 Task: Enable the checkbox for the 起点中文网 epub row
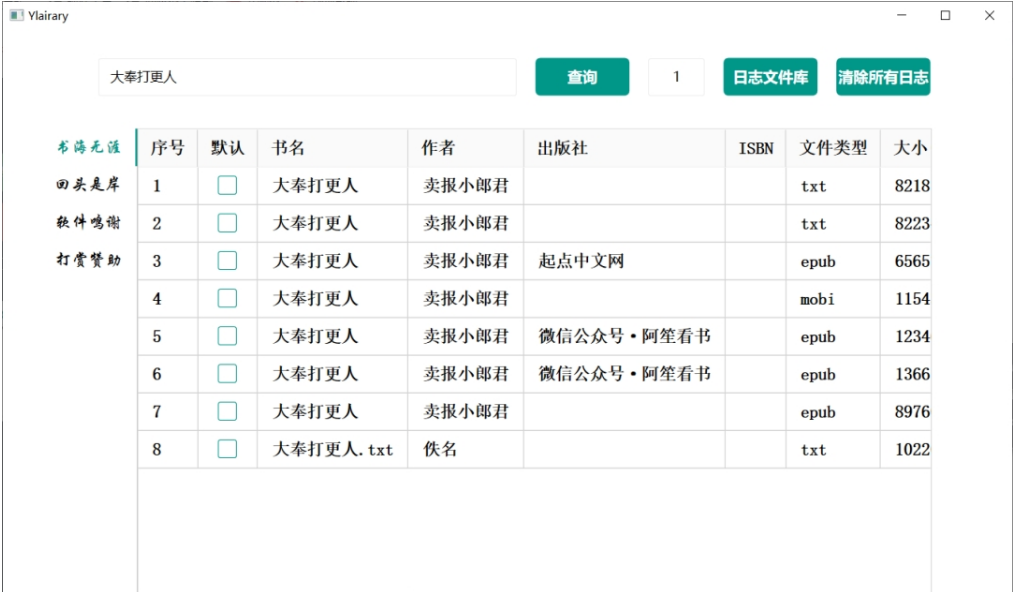pos(228,261)
